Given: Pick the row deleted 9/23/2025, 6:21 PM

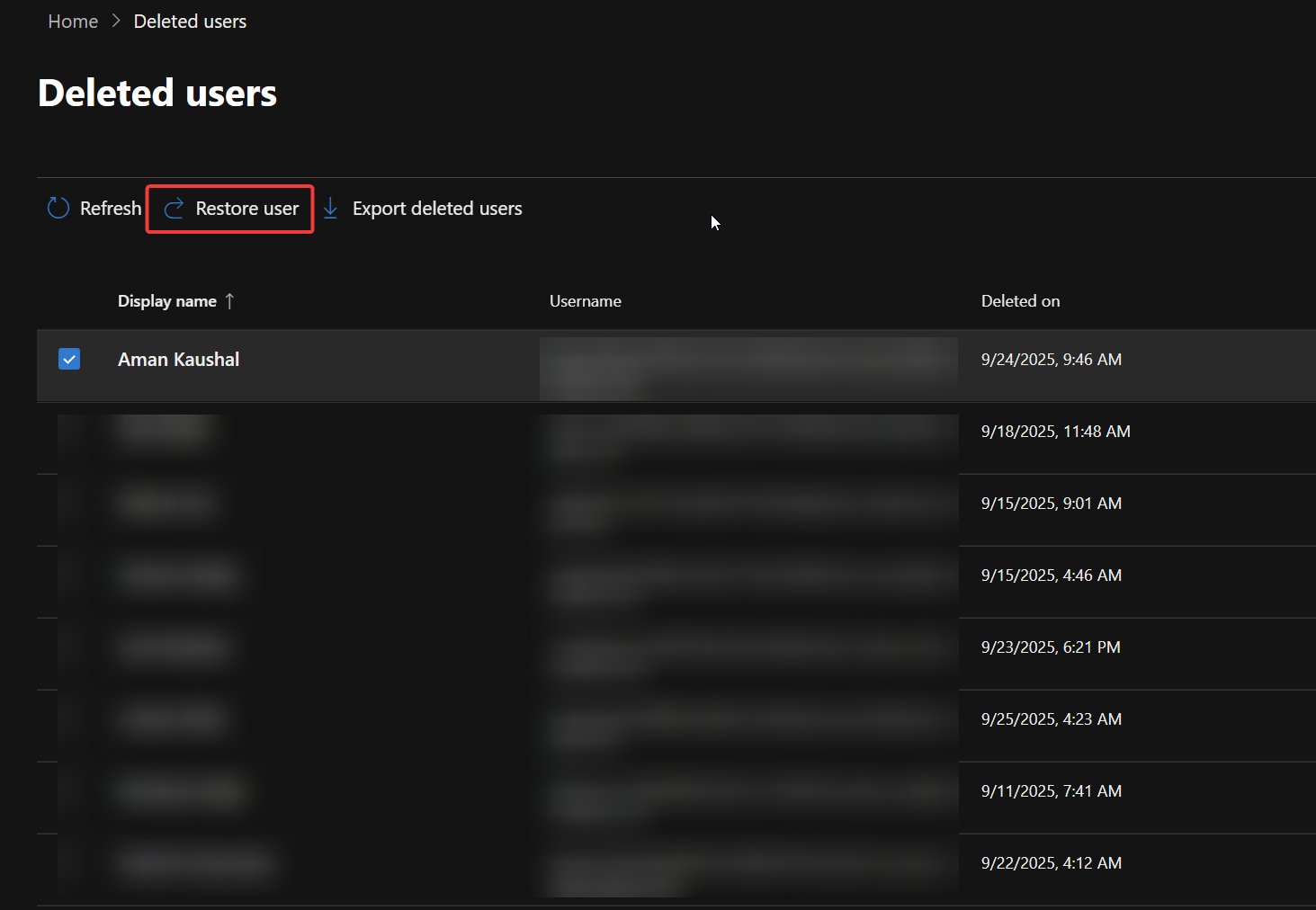Looking at the screenshot, I should (1050, 647).
